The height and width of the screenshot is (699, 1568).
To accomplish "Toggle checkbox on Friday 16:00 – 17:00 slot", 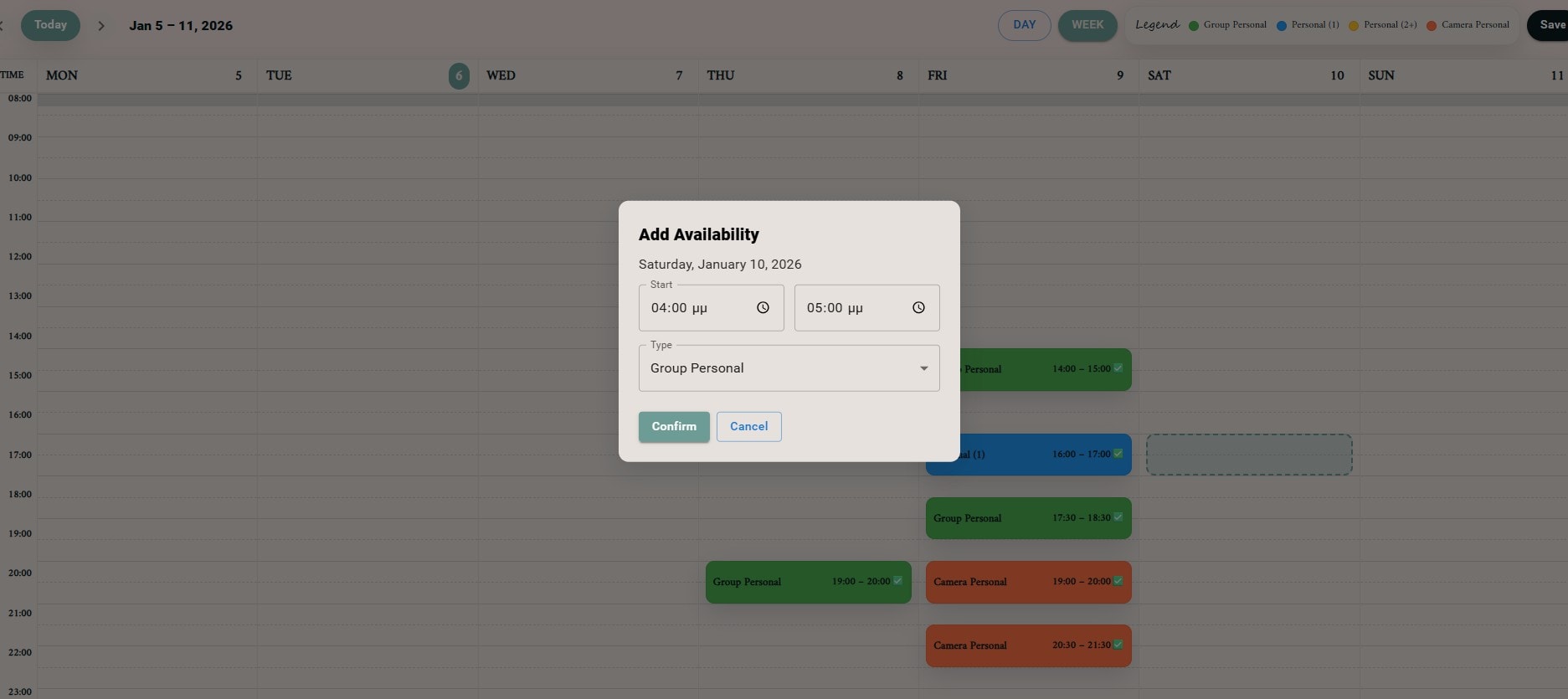I will pos(1118,454).
